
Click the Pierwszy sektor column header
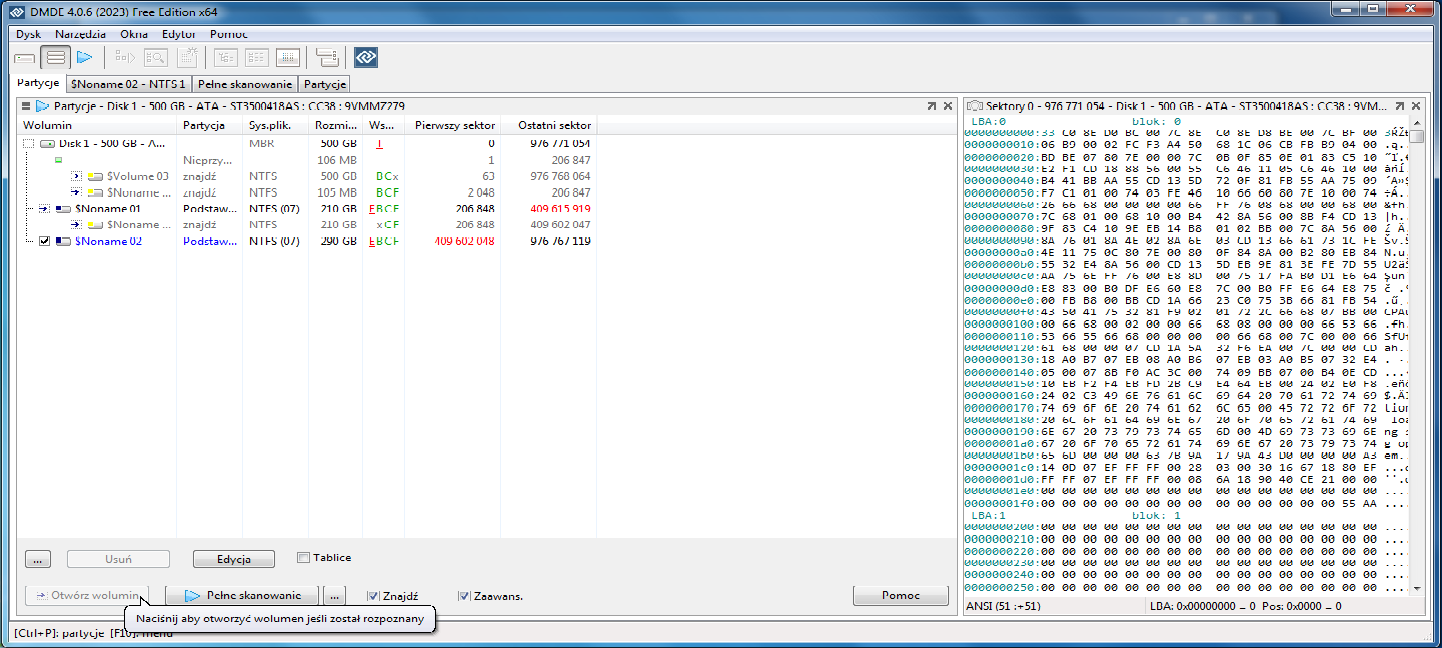pos(455,126)
